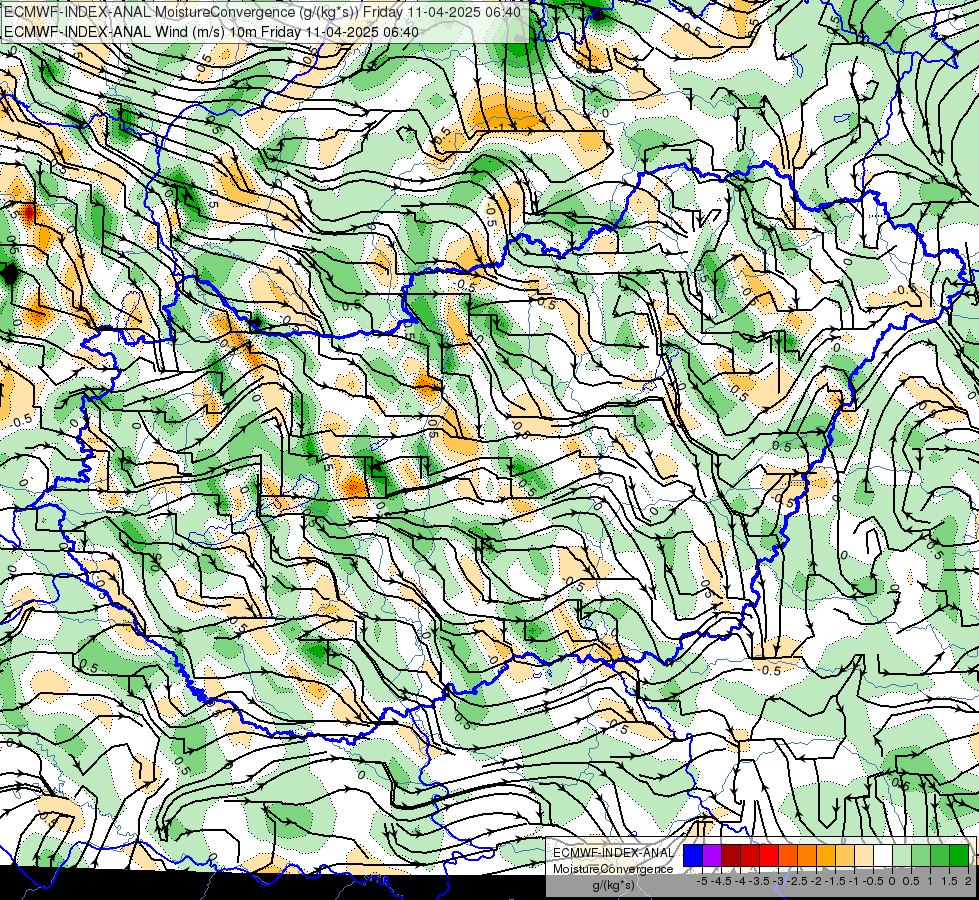This screenshot has width=979, height=900.
Task: Click the legend tick label -1.5
Action: click(835, 881)
